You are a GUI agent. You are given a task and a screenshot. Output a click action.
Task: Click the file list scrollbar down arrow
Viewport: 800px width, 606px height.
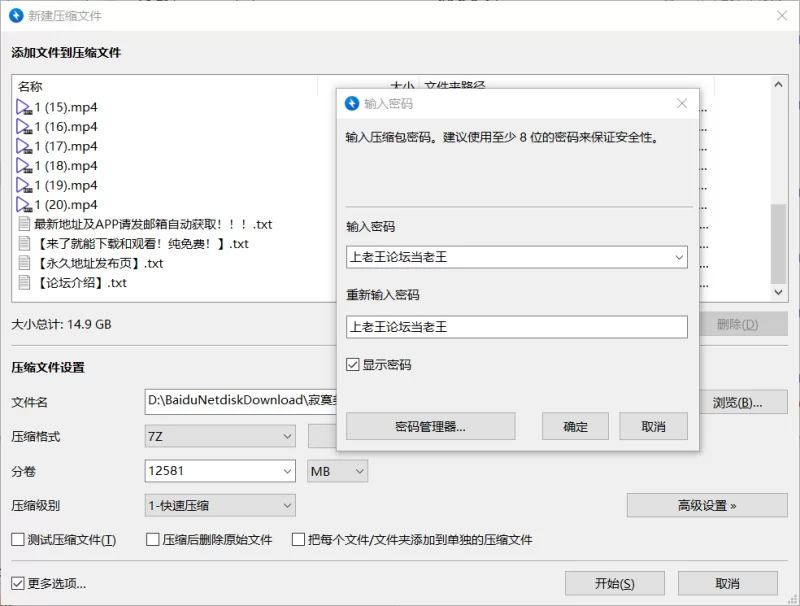[778, 292]
